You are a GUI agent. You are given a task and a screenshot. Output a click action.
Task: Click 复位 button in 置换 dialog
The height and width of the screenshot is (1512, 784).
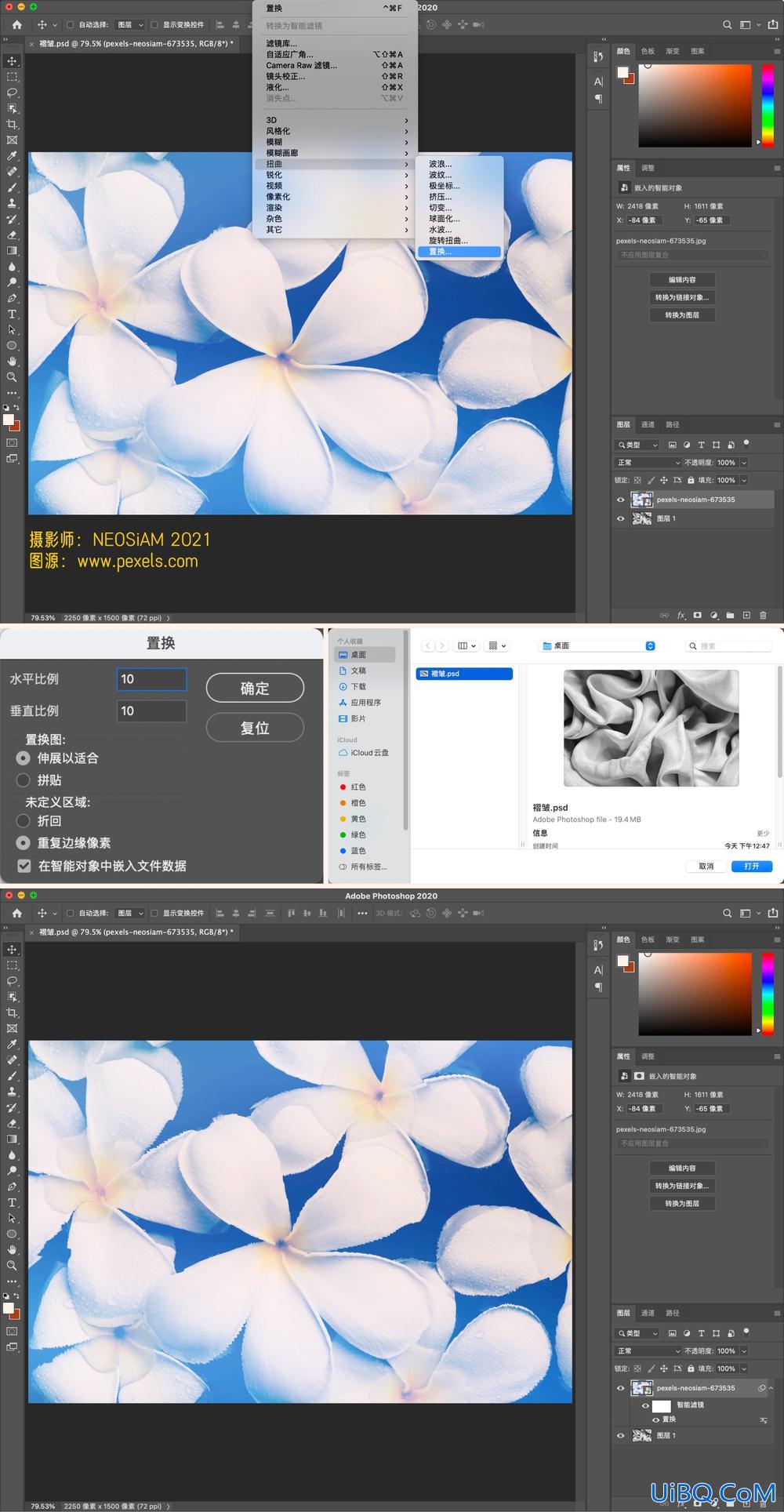[255, 727]
